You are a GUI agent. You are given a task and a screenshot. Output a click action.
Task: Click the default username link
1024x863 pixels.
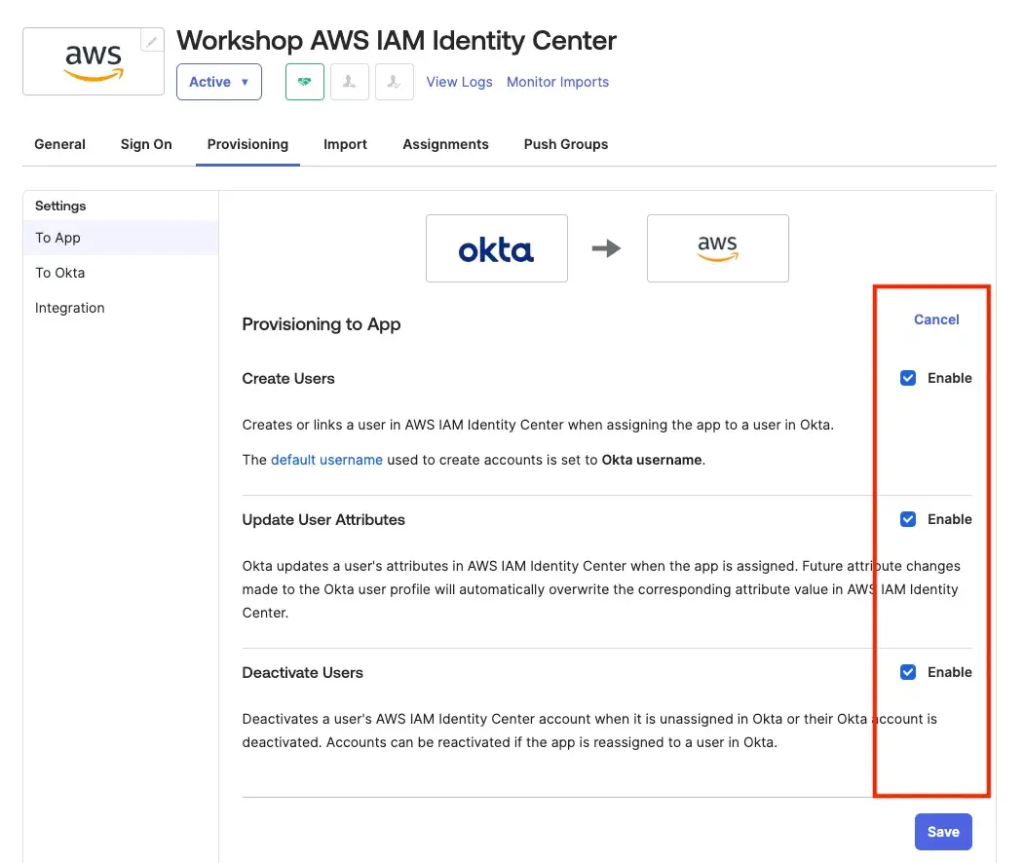point(326,459)
